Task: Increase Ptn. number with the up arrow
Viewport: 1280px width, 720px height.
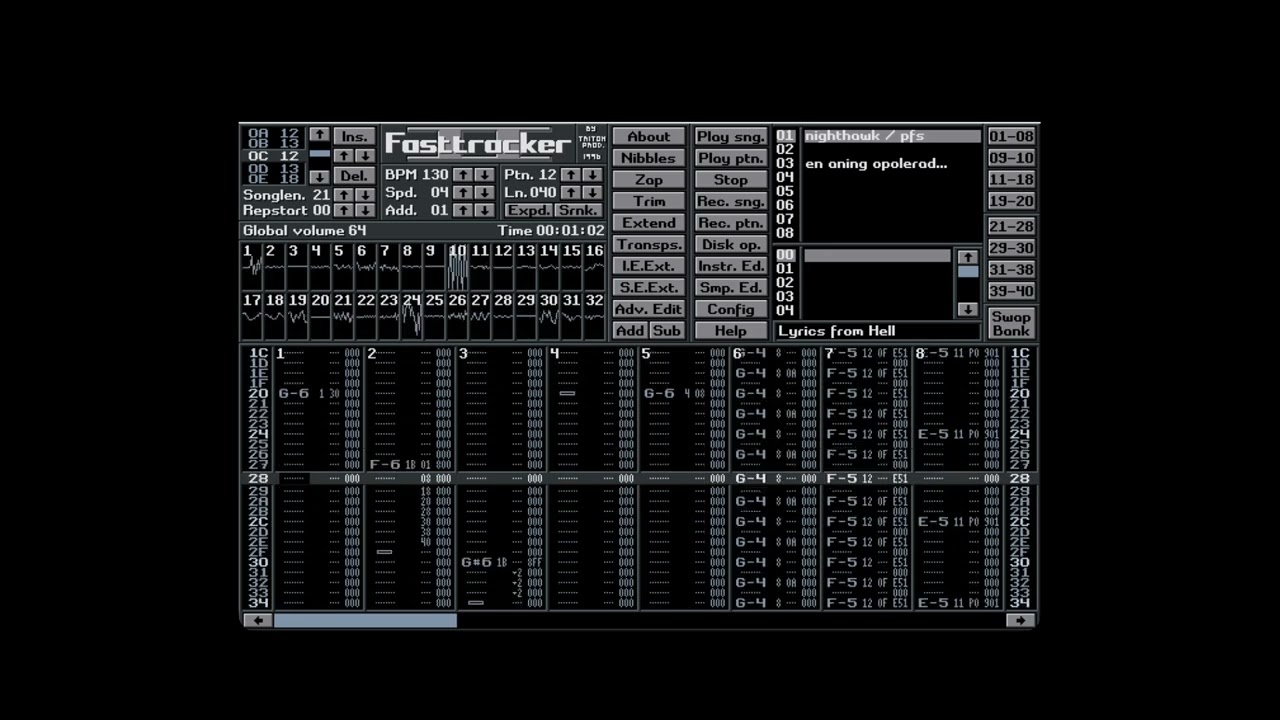Action: pyautogui.click(x=570, y=174)
